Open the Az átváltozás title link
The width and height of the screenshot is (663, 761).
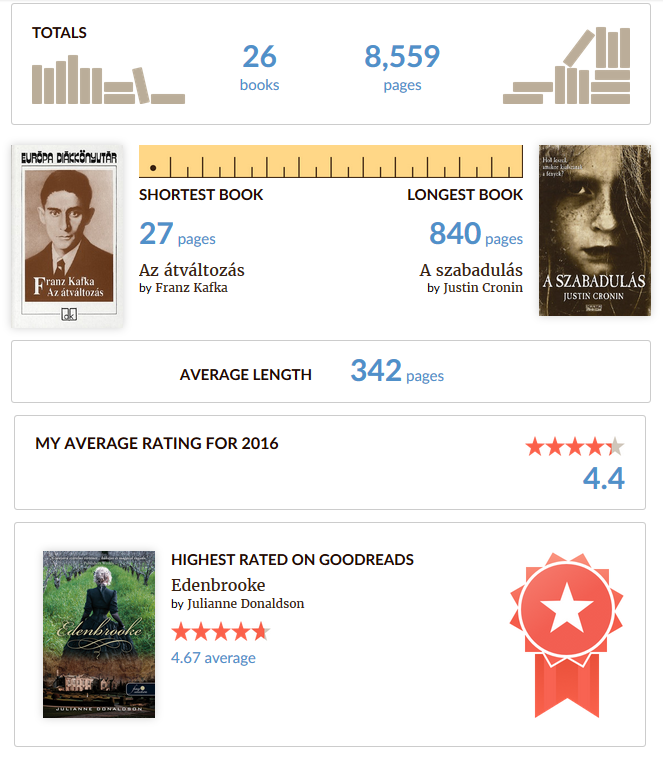192,270
